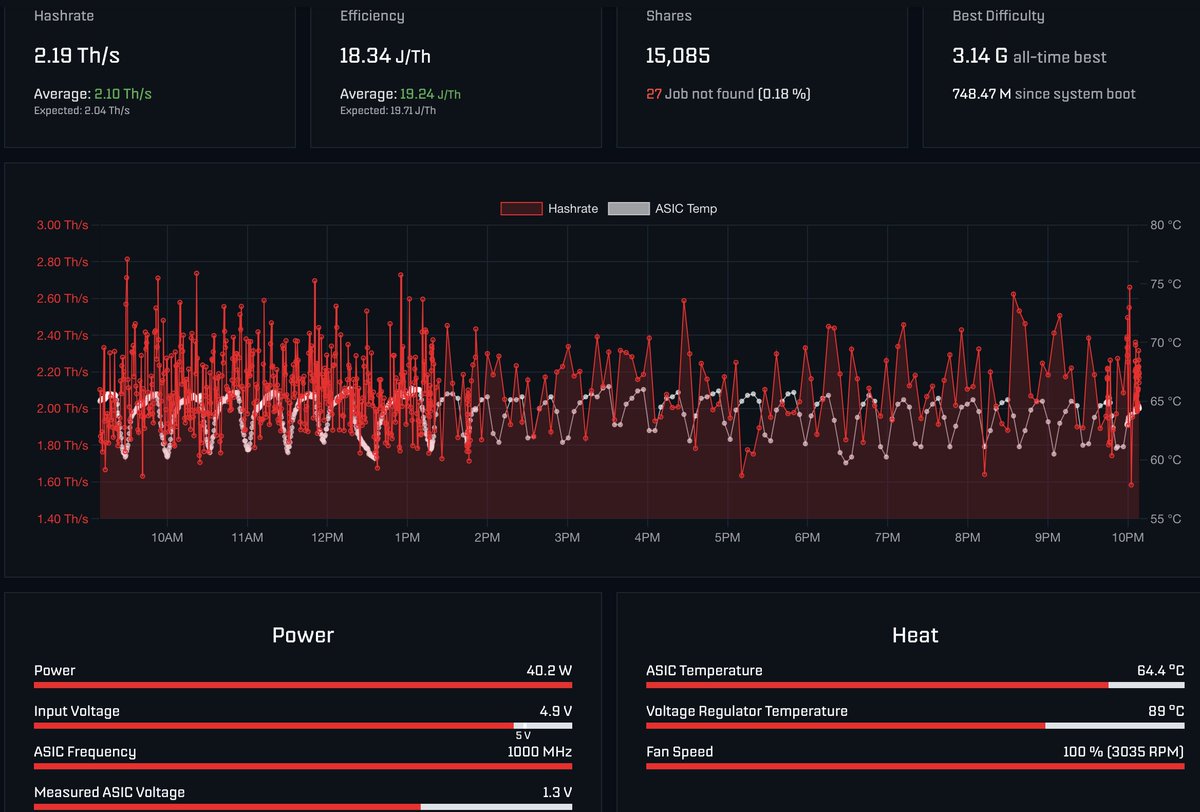
Task: Select the 2.19 Th/s hashrate value
Action: pyautogui.click(x=77, y=56)
